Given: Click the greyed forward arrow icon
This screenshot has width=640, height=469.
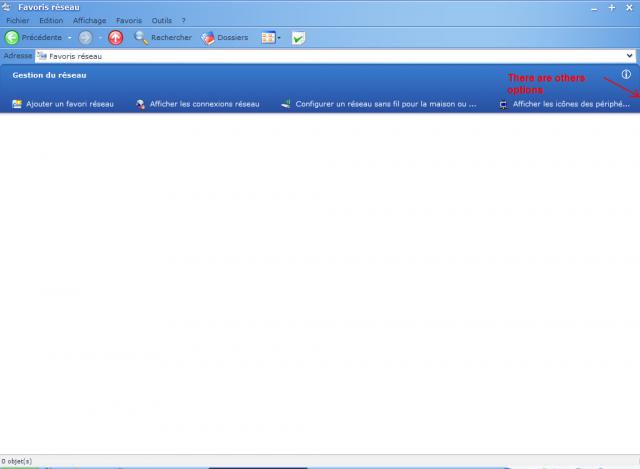Looking at the screenshot, I should pos(85,38).
